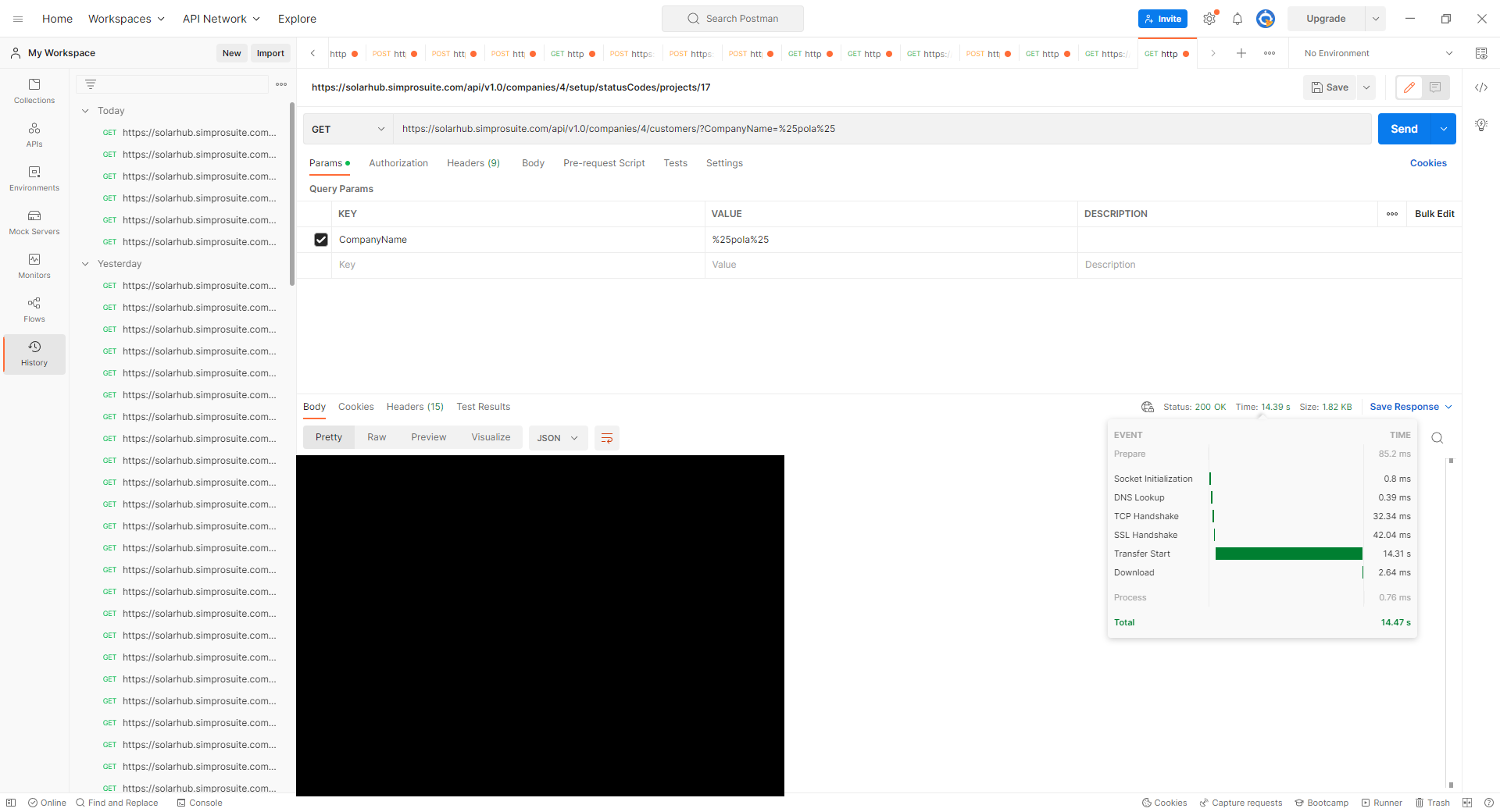Open the No Environment selector

point(1378,53)
